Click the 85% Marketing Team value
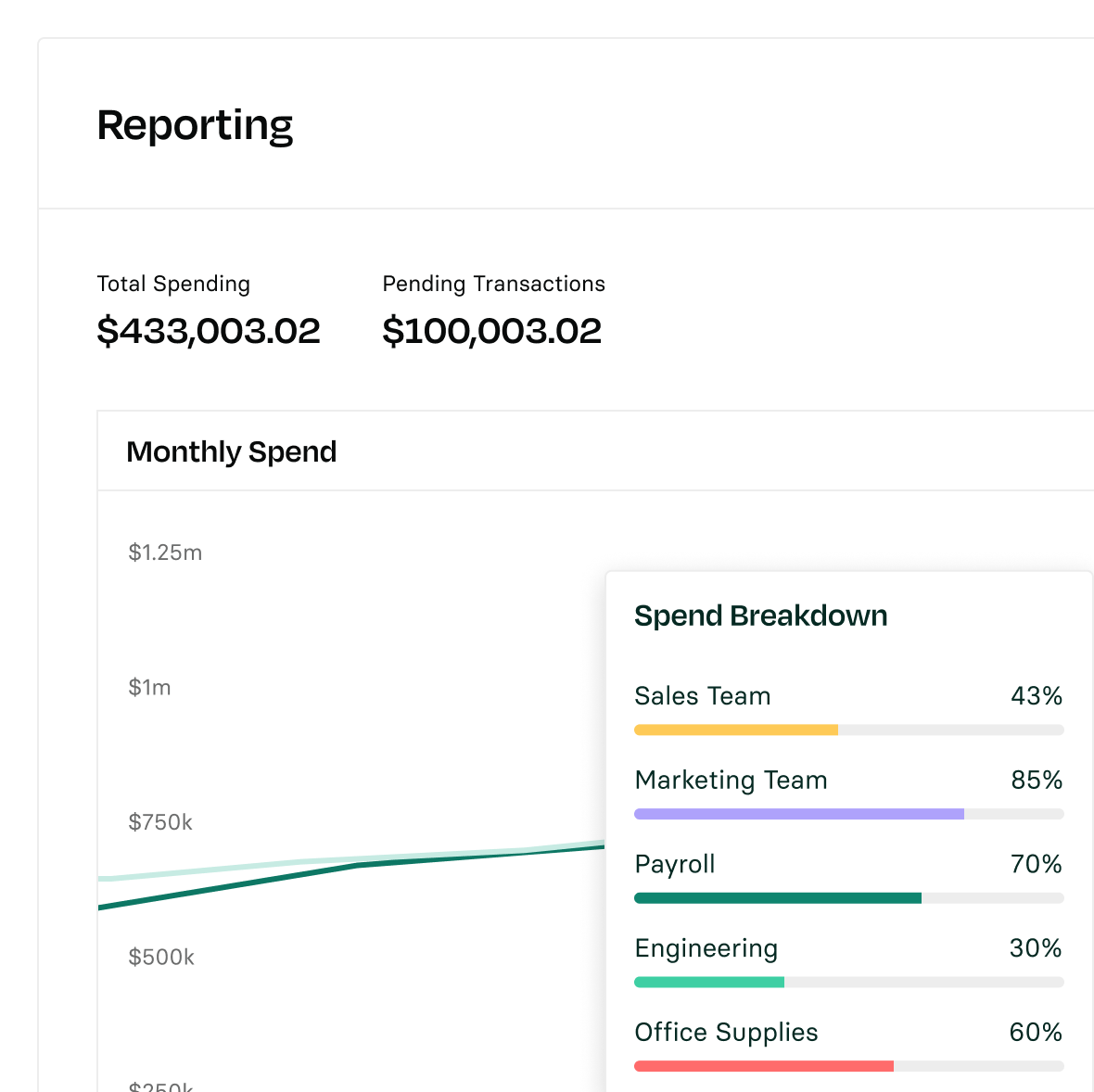The image size is (1094, 1092). [x=1037, y=781]
